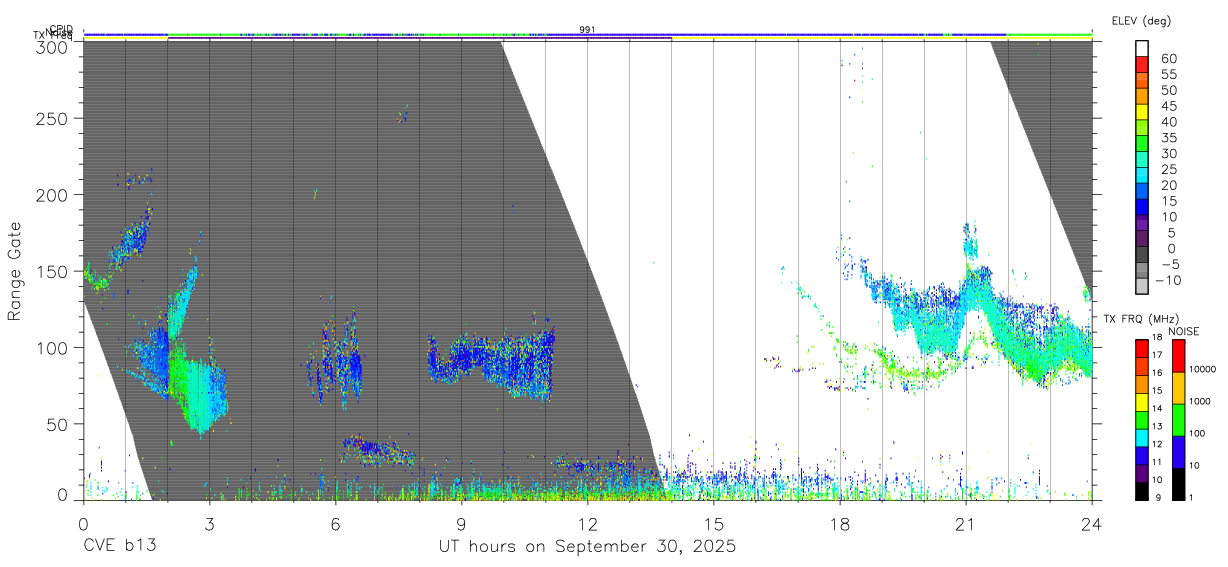This screenshot has width=1228, height=567.
Task: Click the '1000' label on NOISE legend
Action: [1201, 401]
